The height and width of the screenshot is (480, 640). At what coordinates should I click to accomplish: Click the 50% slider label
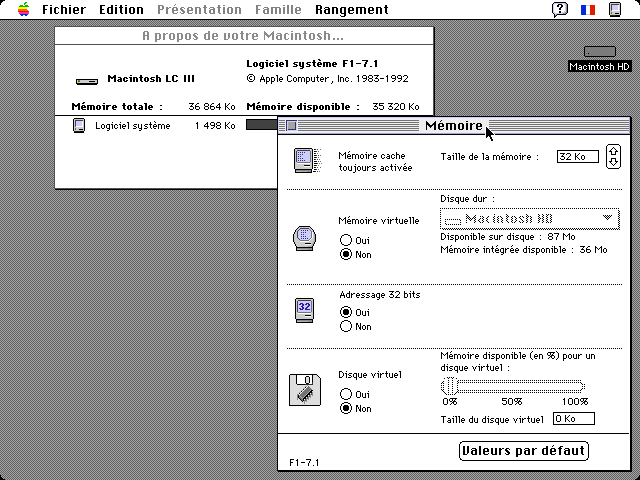pyautogui.click(x=512, y=402)
